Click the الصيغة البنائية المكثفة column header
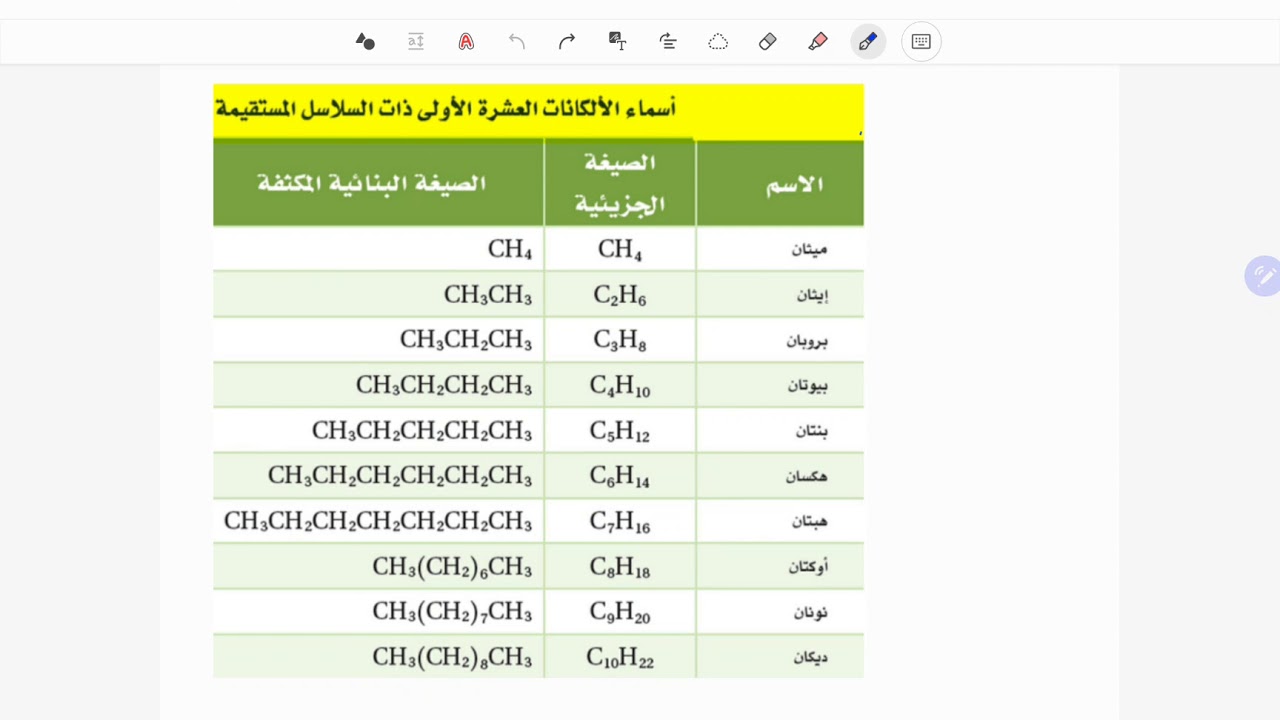The width and height of the screenshot is (1280, 720). (378, 183)
